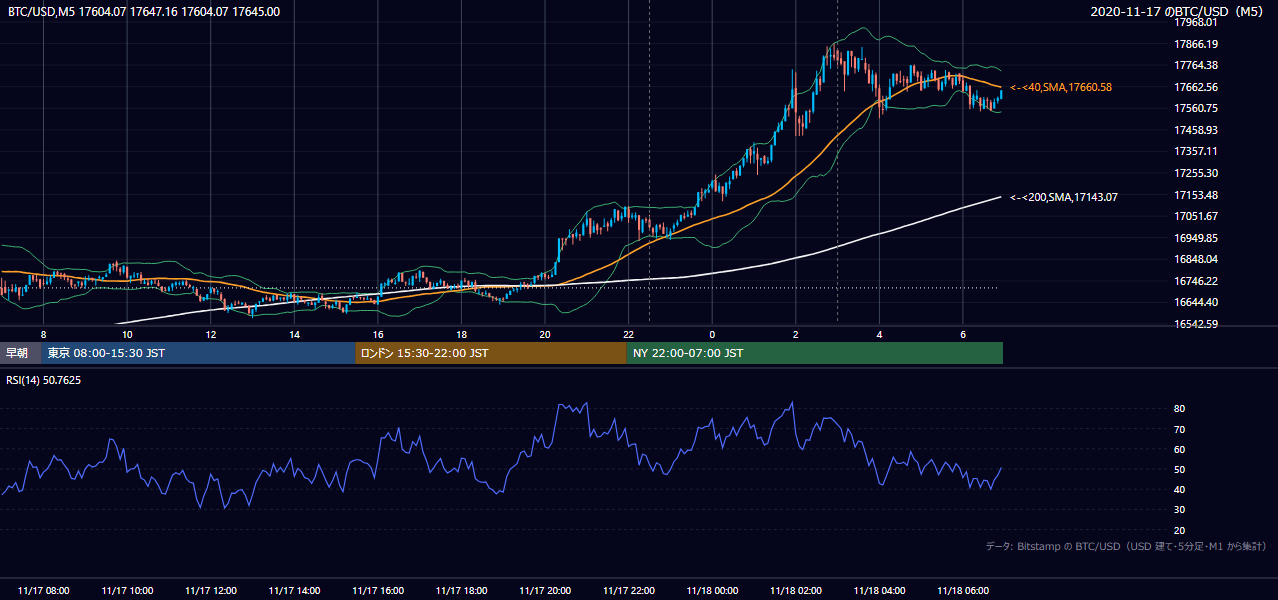
Task: Click price axis value 17458.93
Action: pos(1196,130)
